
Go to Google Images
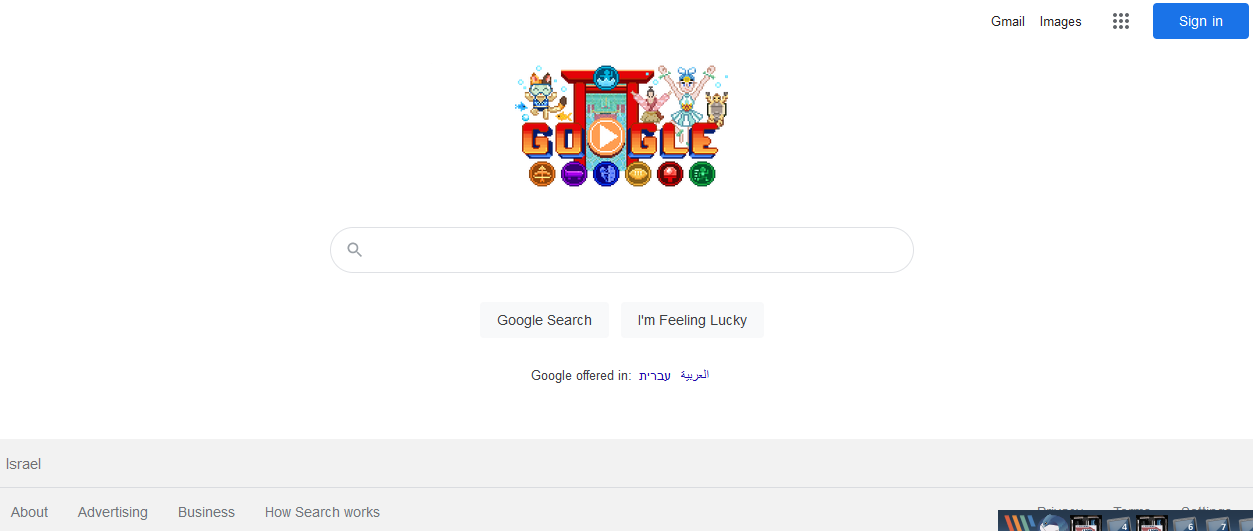(x=1060, y=21)
